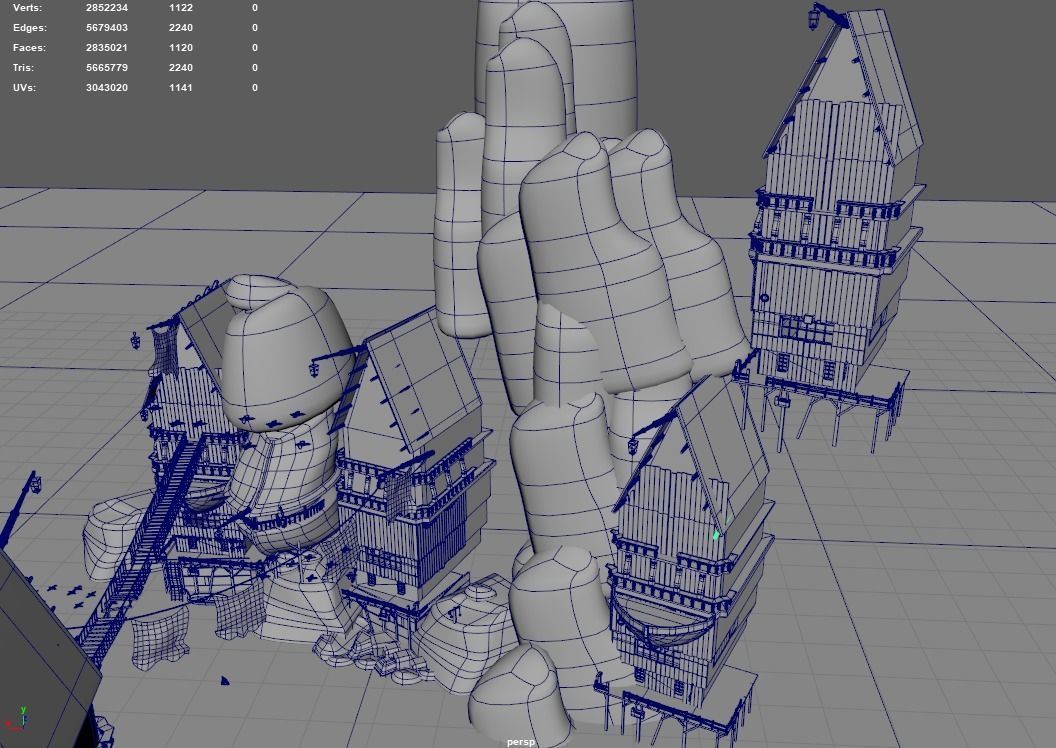Click the persp camera label
The width and height of the screenshot is (1056, 748).
(521, 742)
